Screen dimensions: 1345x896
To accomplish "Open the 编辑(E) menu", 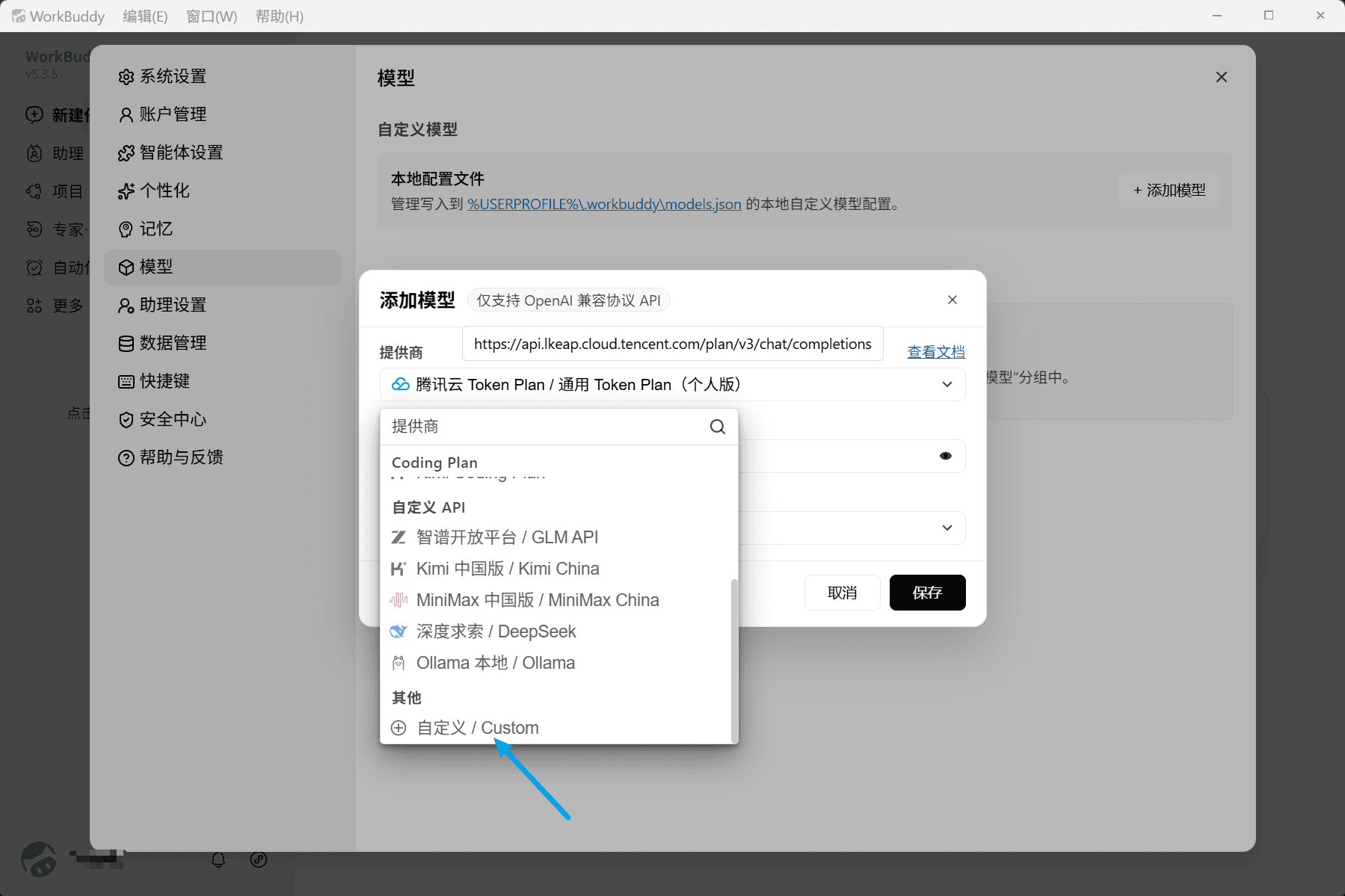I will 145,16.
